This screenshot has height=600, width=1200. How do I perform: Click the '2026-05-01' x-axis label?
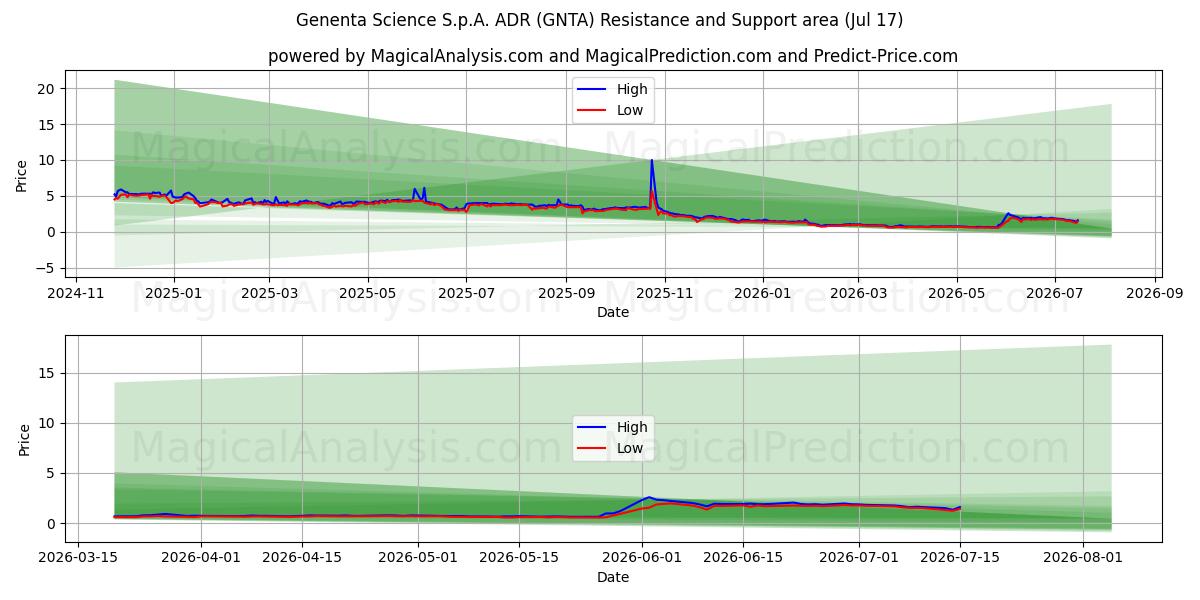[418, 560]
